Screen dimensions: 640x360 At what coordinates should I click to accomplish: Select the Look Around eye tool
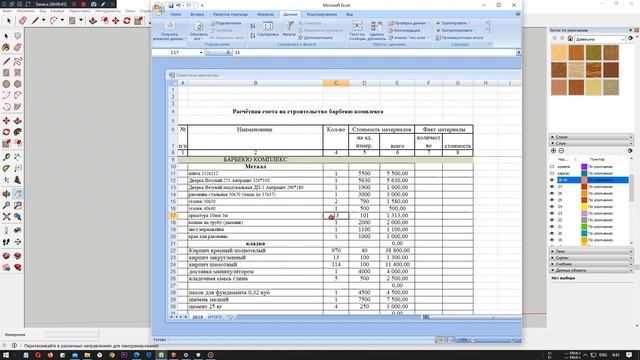(x=18, y=230)
